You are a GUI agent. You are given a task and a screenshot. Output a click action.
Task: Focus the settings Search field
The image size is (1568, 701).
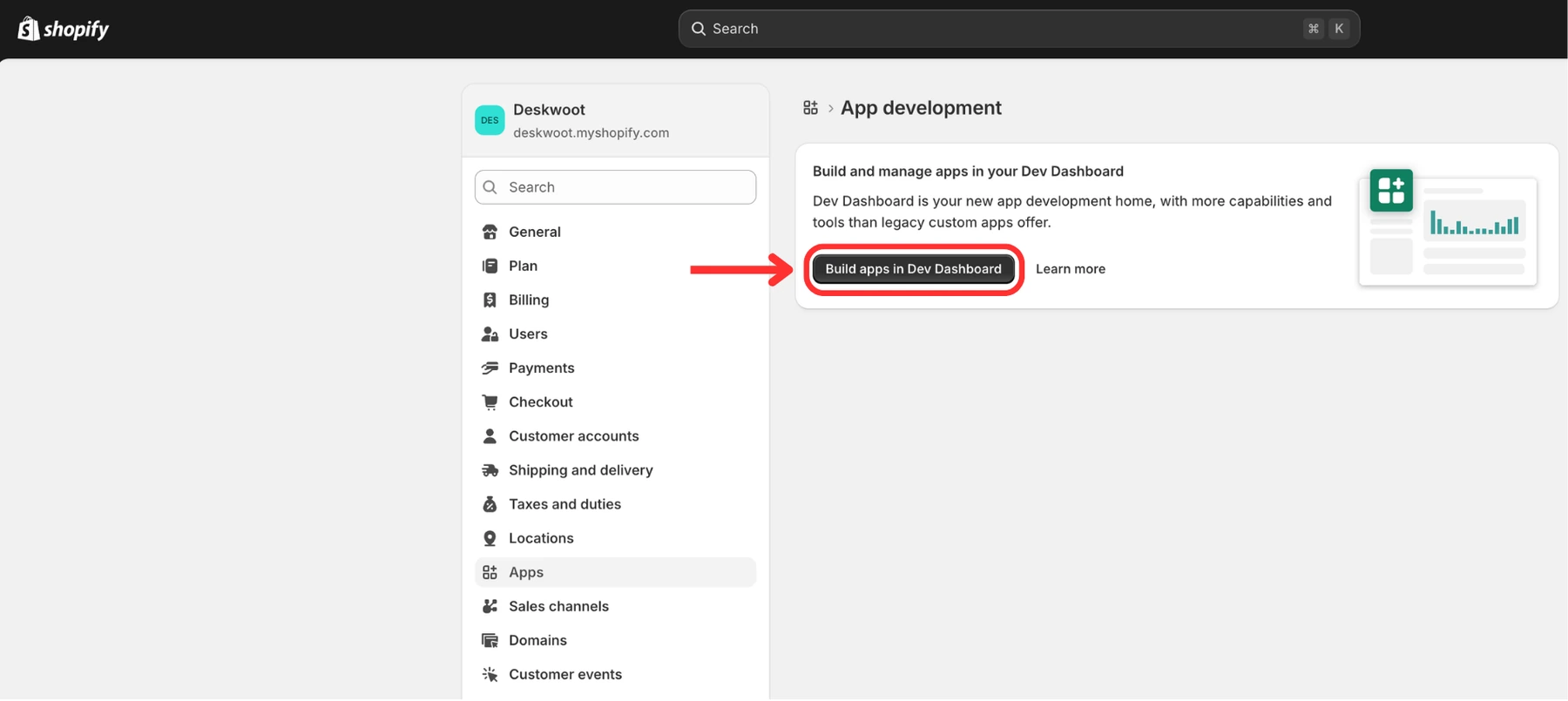tap(615, 187)
